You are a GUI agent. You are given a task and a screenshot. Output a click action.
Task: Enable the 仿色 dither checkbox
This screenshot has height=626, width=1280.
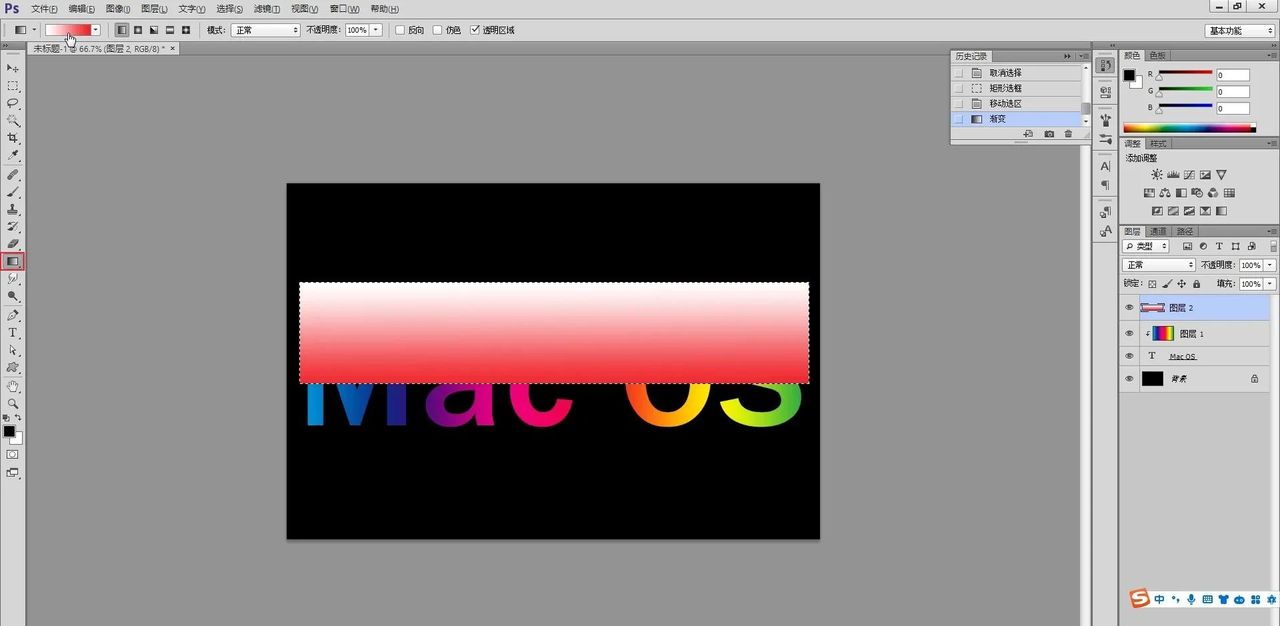pyautogui.click(x=438, y=30)
